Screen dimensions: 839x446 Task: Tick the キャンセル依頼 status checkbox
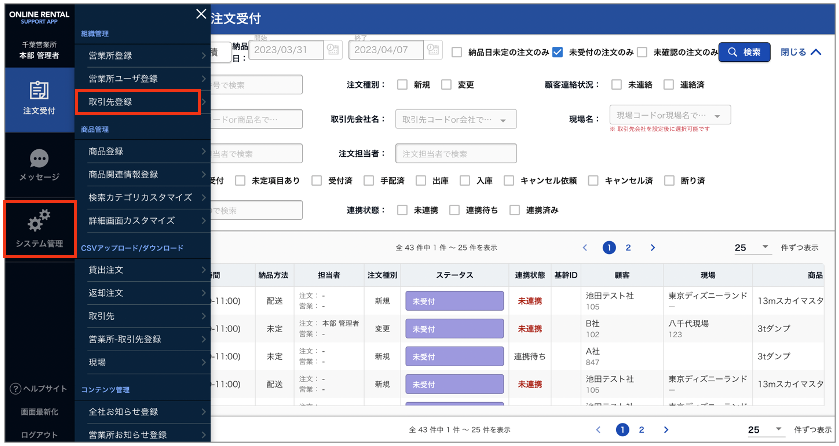pos(511,181)
